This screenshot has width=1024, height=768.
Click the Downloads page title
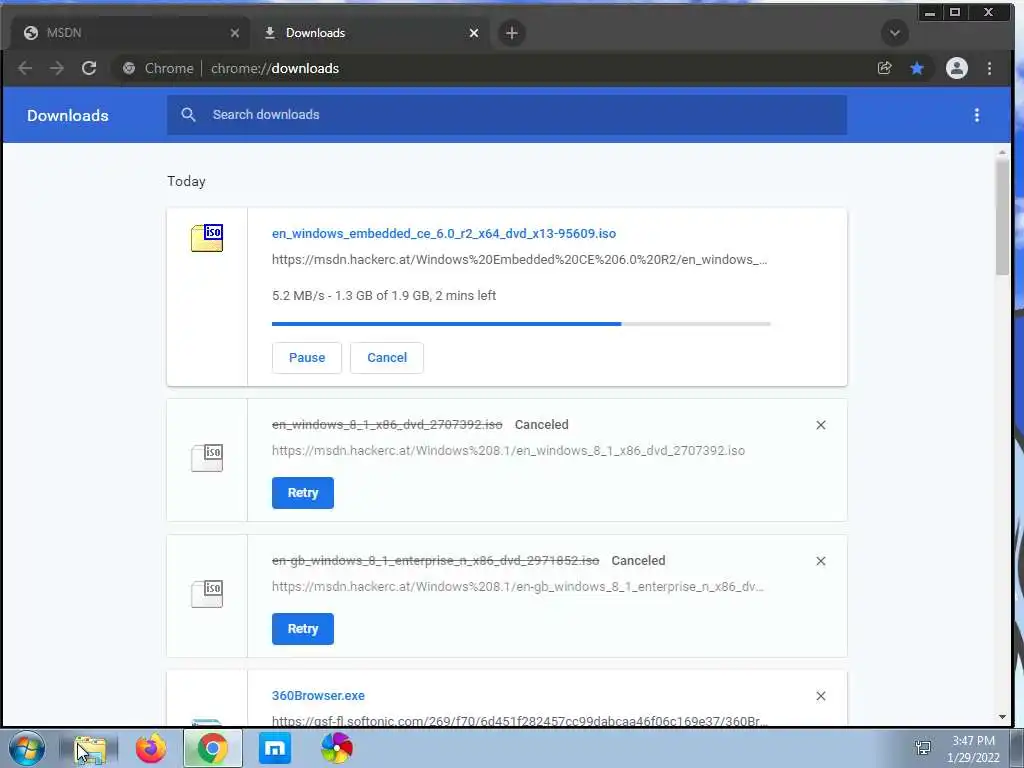(x=67, y=116)
